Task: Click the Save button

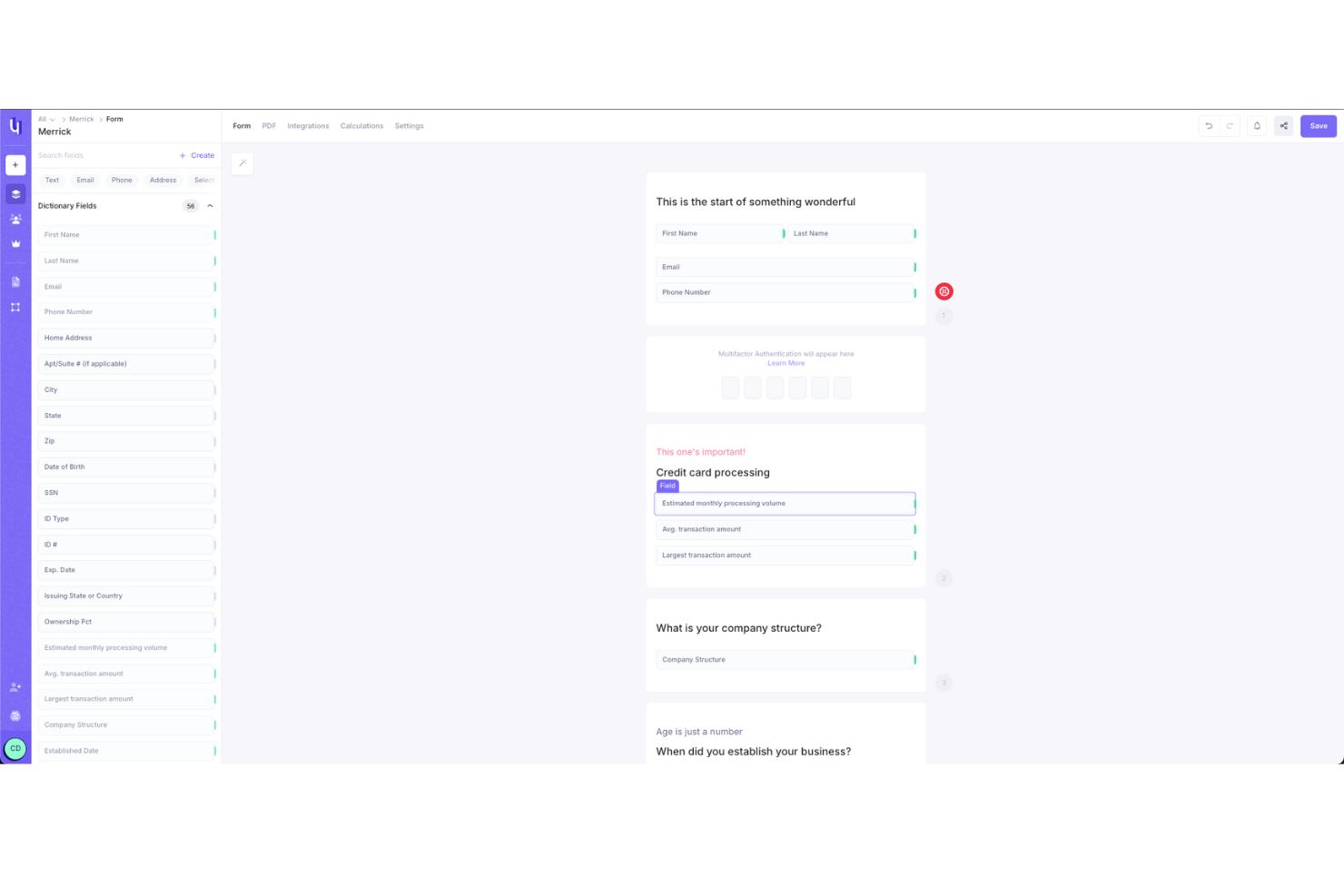Action: (1318, 125)
